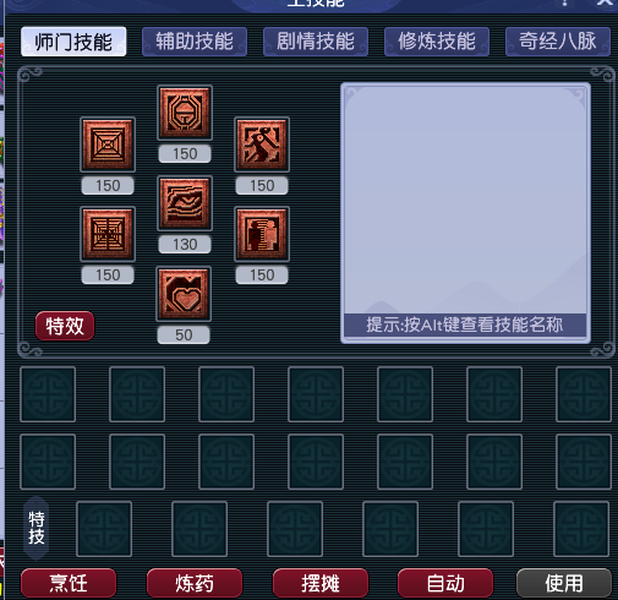The height and width of the screenshot is (600, 618).
Task: Choose the level 130 skill icon
Action: click(184, 203)
